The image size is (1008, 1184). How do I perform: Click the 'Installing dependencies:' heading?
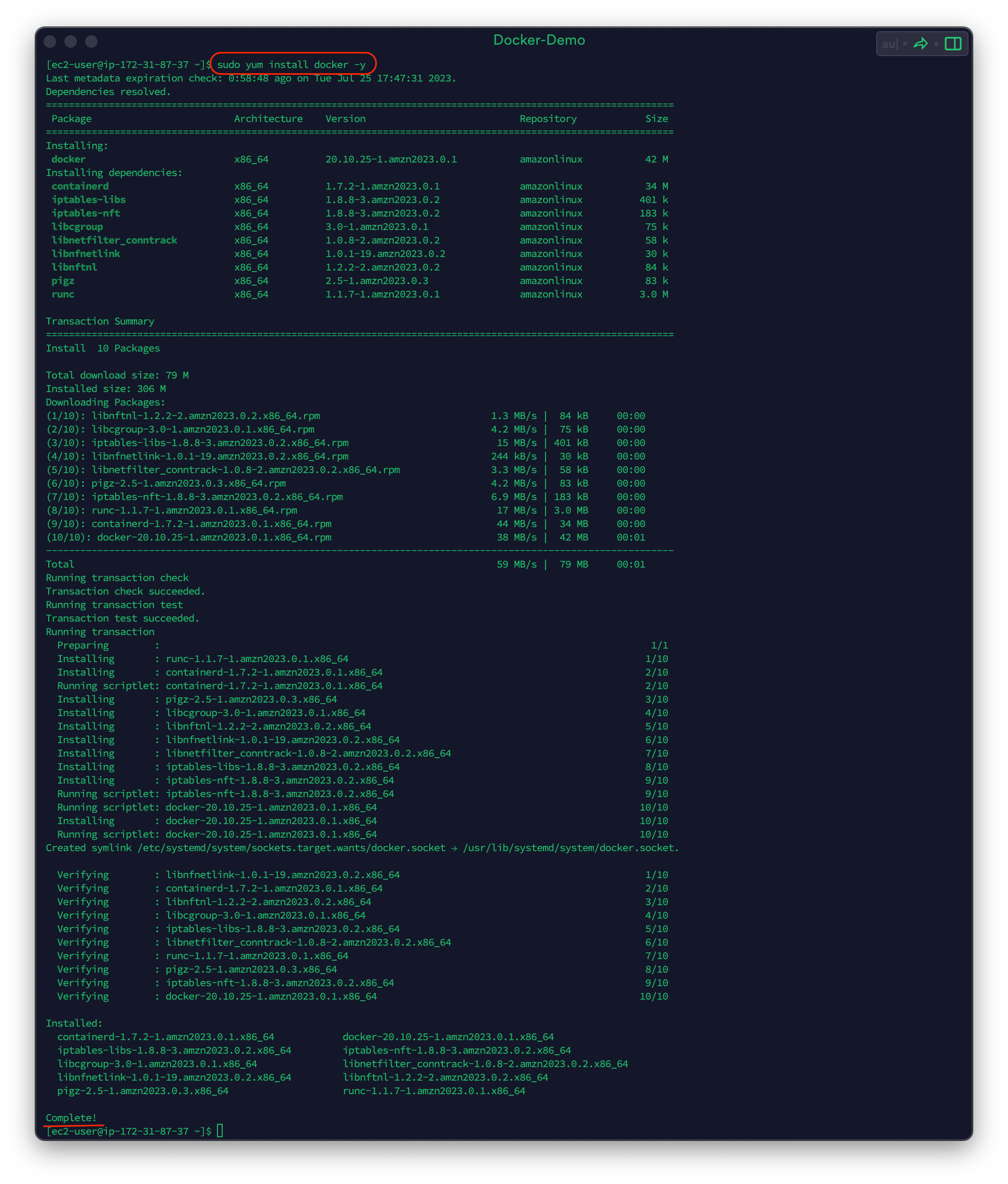coord(114,172)
